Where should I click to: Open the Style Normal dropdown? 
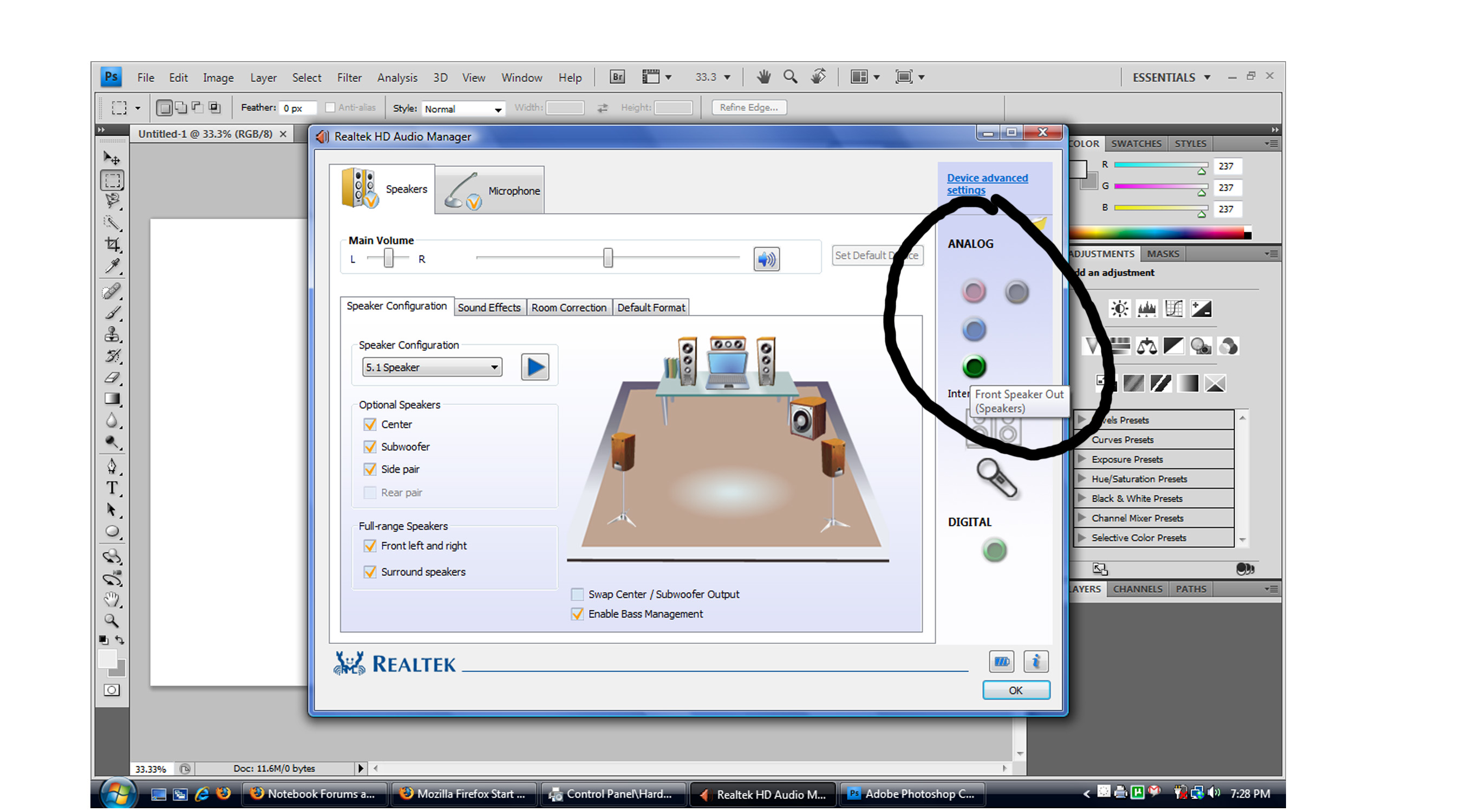pyautogui.click(x=462, y=108)
